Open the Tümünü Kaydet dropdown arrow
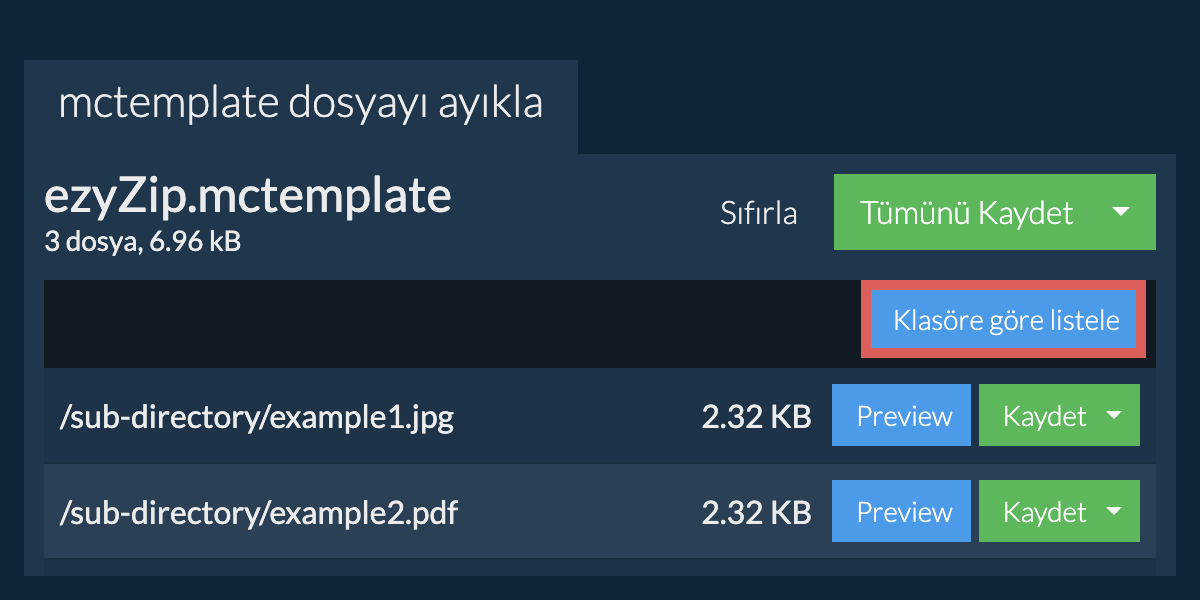 1121,212
